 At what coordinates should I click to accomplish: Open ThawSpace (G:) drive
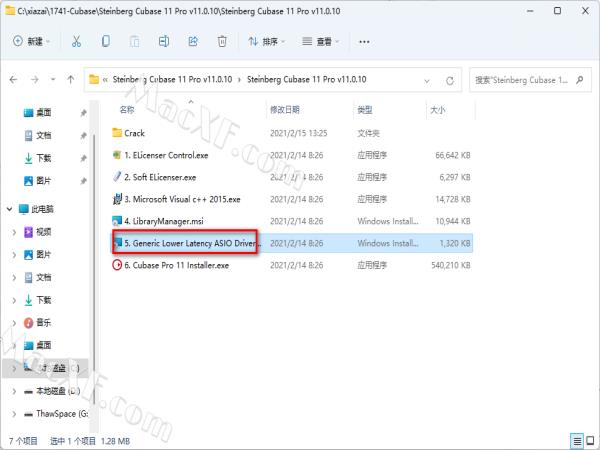tap(56, 414)
